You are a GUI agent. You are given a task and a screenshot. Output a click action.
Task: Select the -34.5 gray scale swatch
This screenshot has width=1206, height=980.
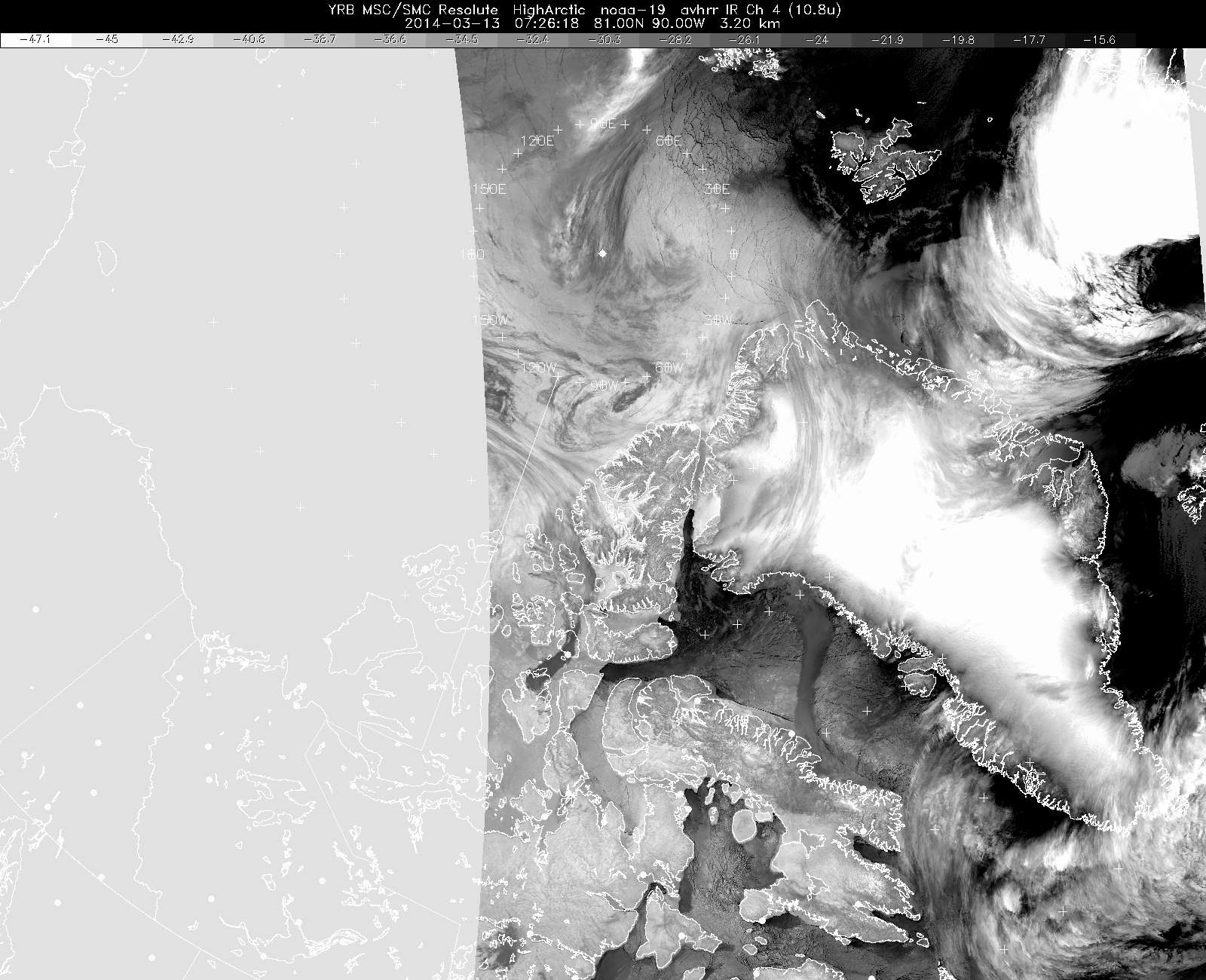[462, 40]
